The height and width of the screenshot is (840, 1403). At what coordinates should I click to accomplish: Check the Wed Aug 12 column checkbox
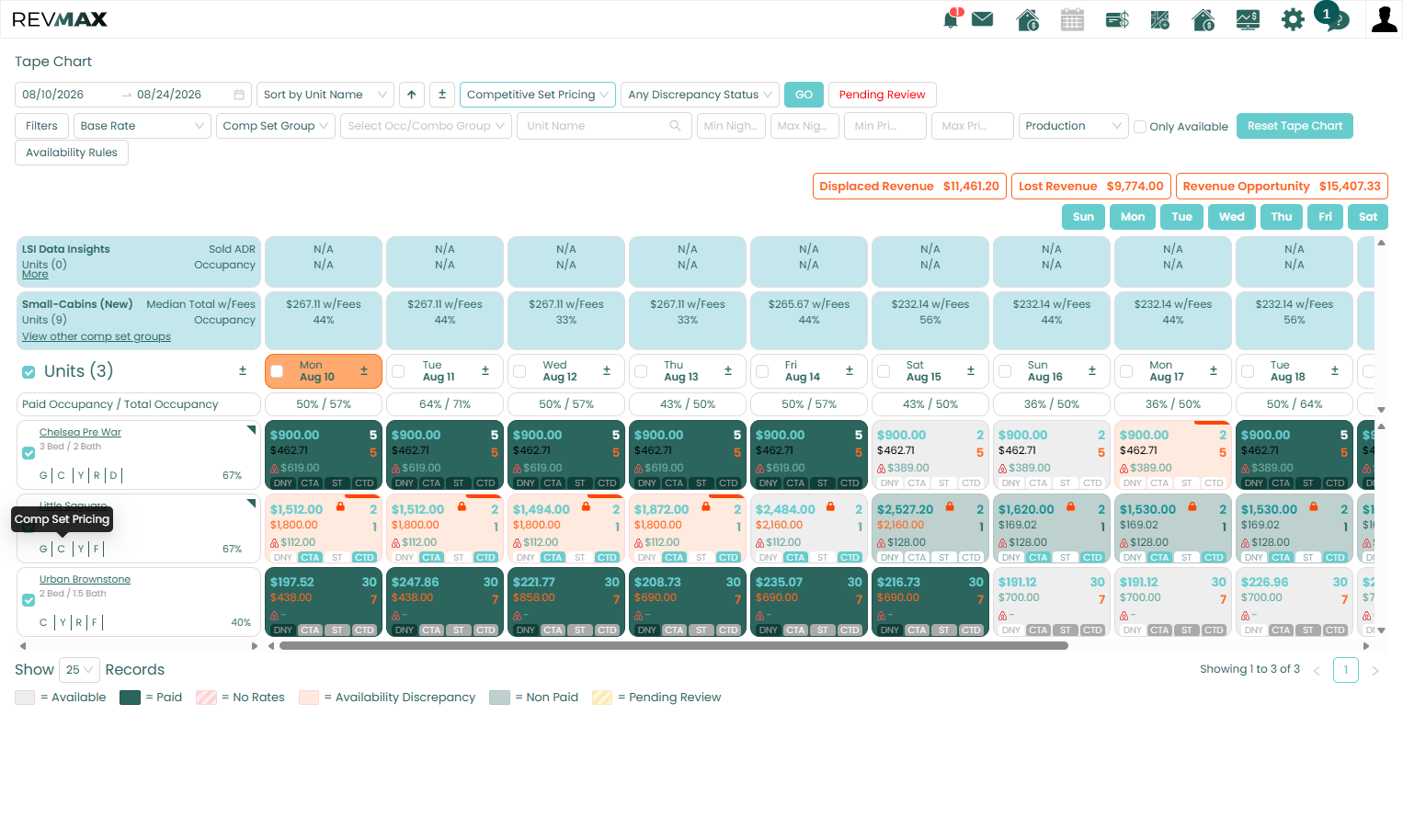pyautogui.click(x=519, y=372)
